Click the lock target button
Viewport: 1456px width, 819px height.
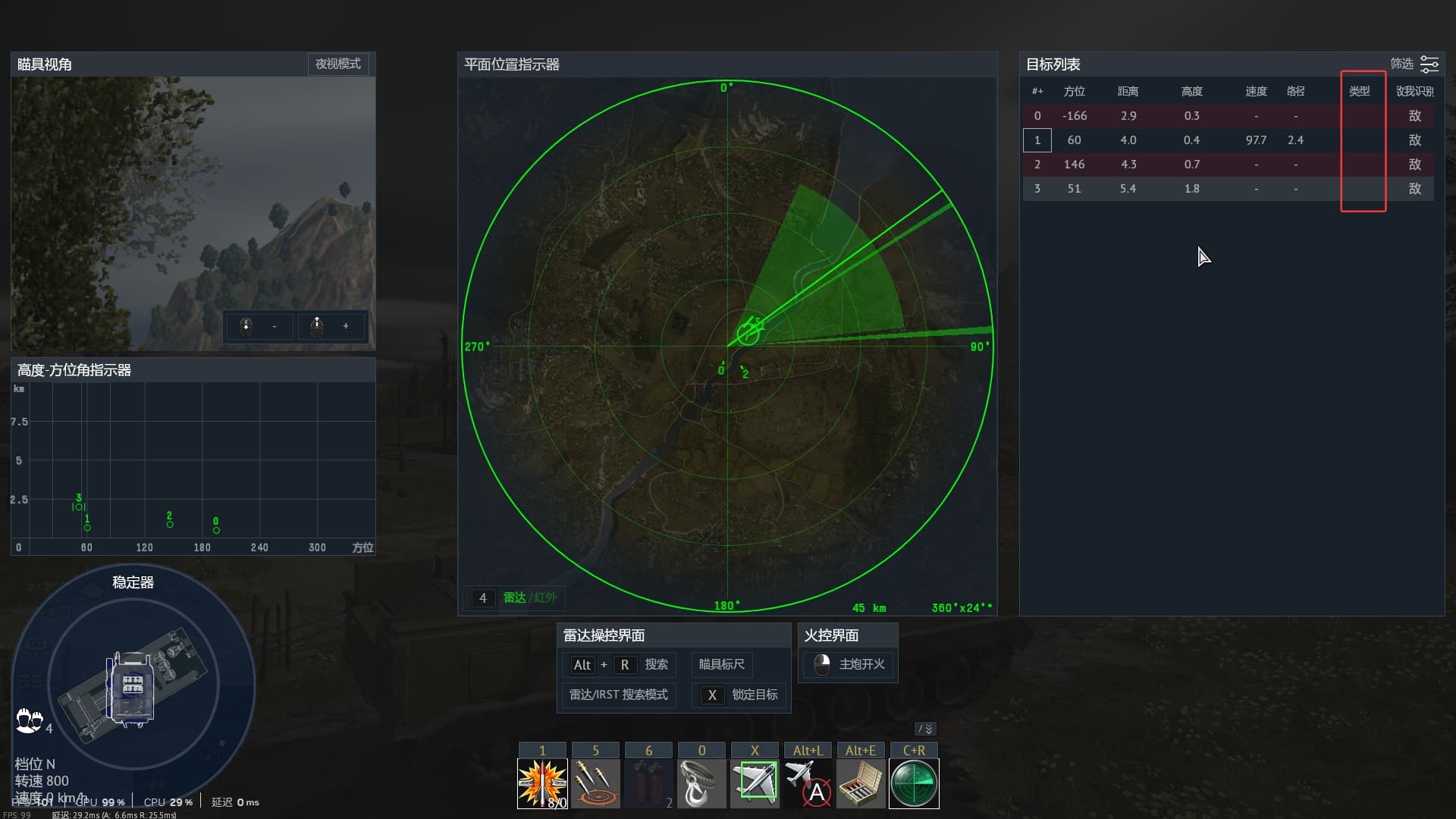(739, 695)
